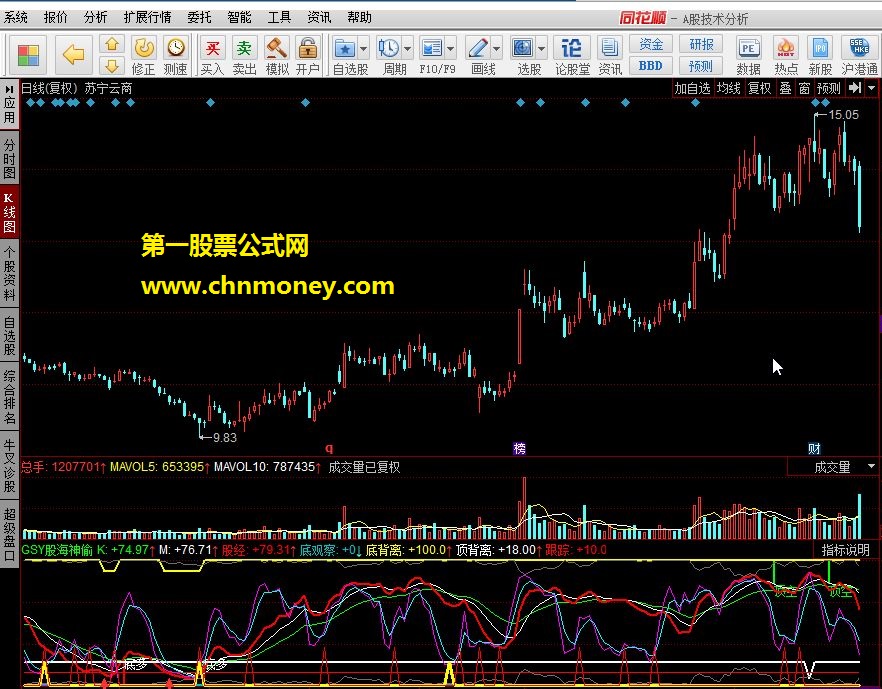Viewport: 882px width, 689px height.
Task: Toggle the 窗 window button
Action: point(804,88)
